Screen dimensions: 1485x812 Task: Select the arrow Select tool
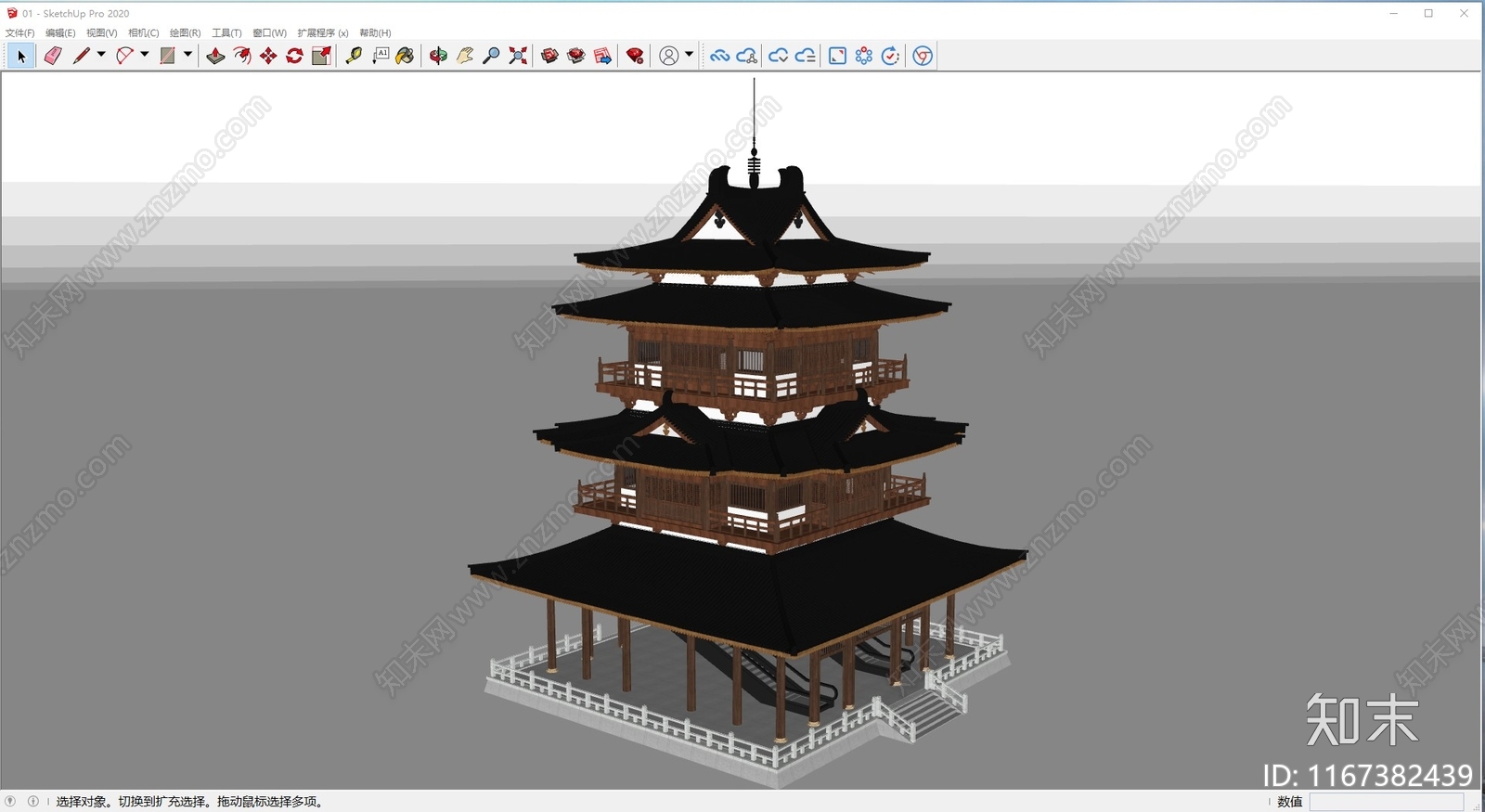point(21,56)
